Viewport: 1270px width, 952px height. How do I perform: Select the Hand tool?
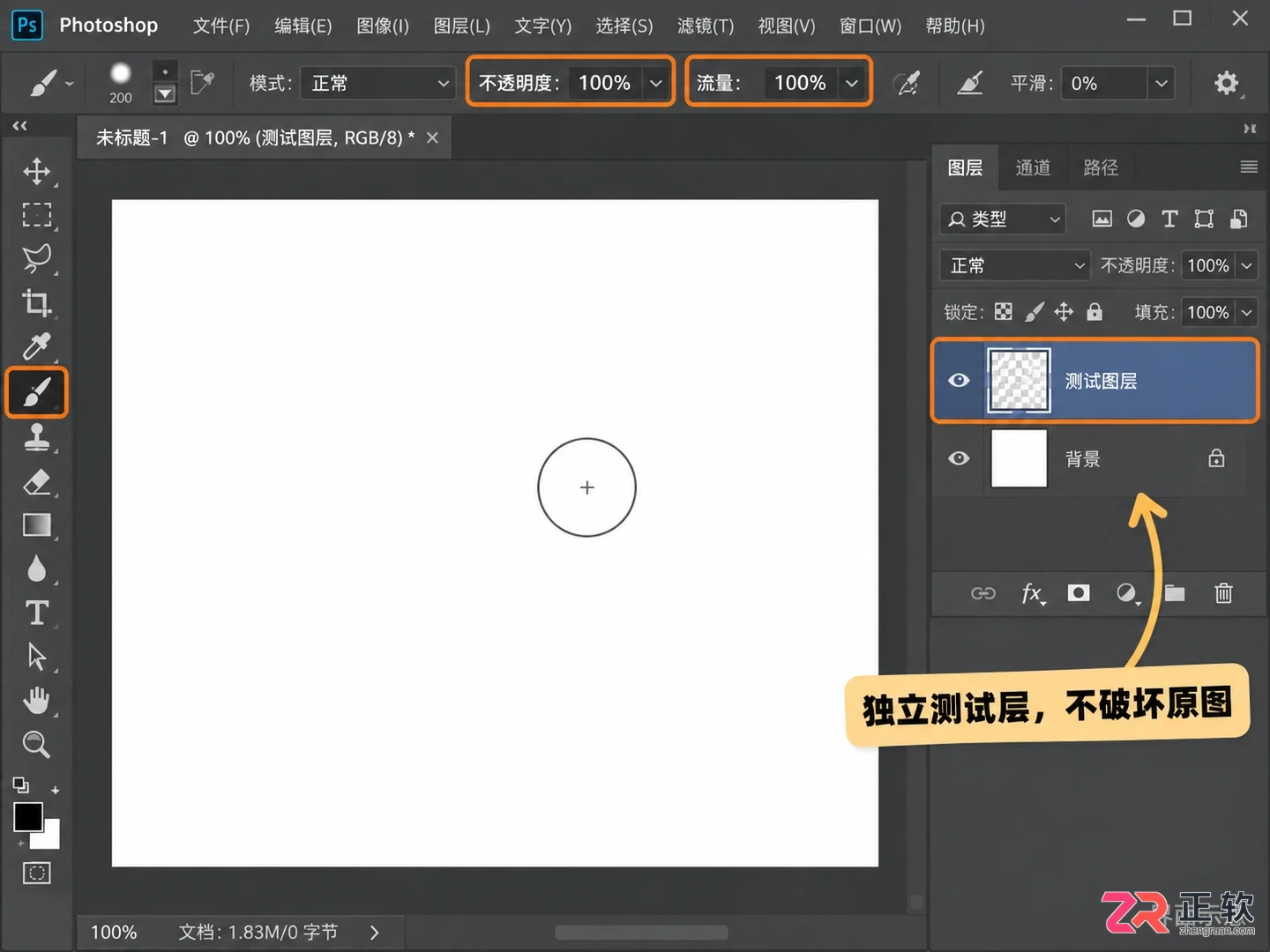click(36, 701)
